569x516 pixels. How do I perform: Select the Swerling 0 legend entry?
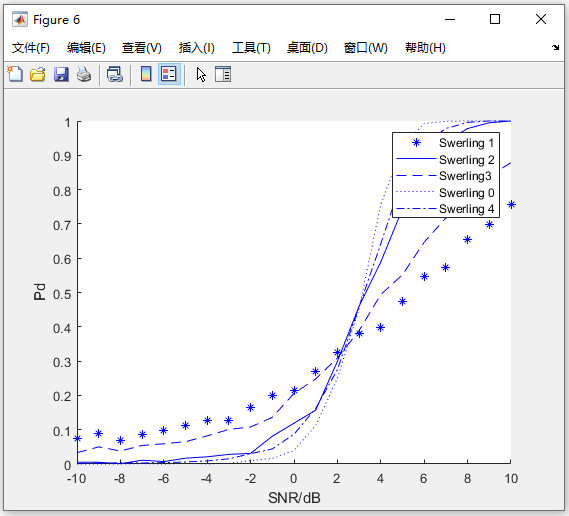[x=446, y=192]
